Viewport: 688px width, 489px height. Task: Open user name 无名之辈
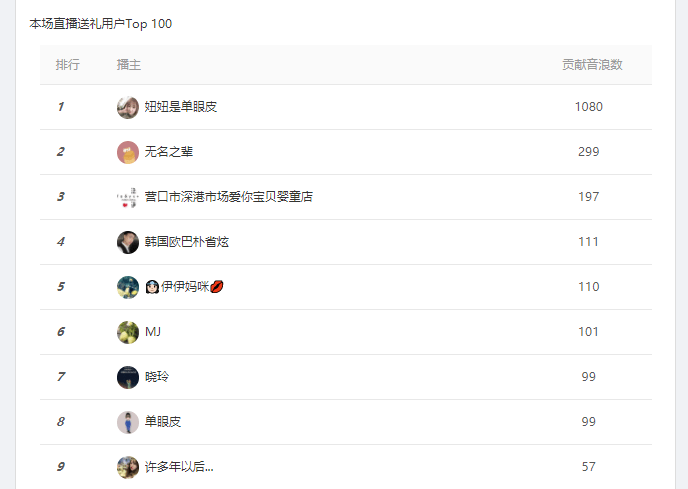point(169,151)
